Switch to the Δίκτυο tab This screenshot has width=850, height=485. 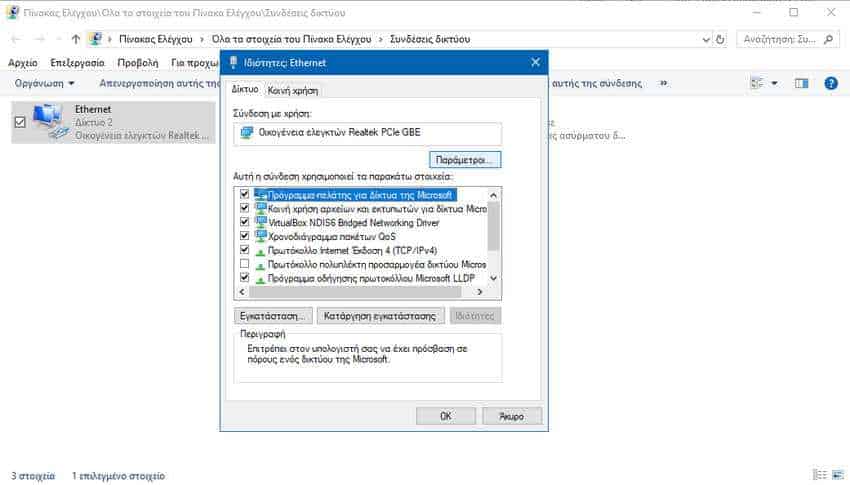tap(245, 89)
